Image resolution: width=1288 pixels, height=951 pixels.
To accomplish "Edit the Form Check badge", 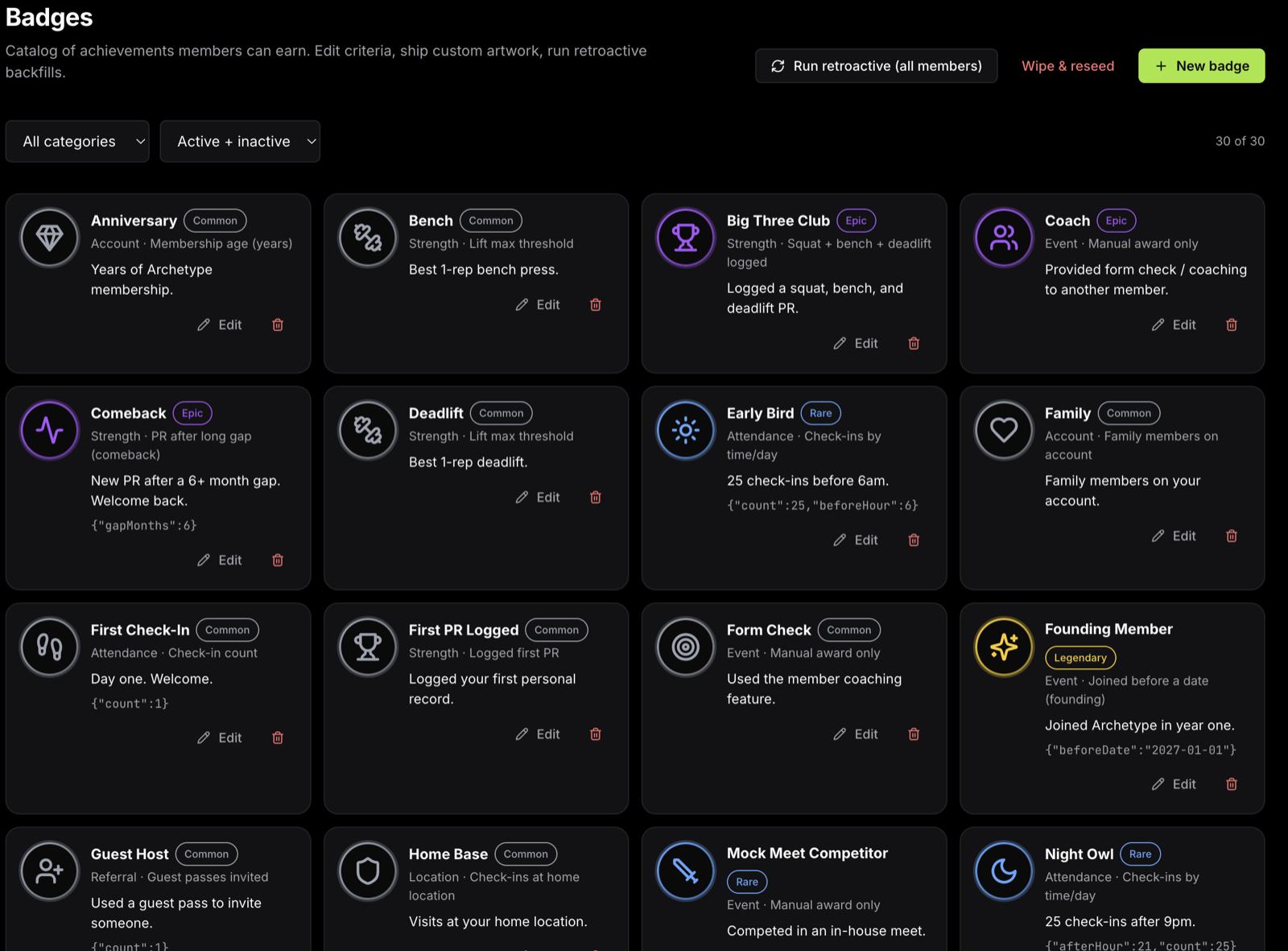I will [856, 734].
